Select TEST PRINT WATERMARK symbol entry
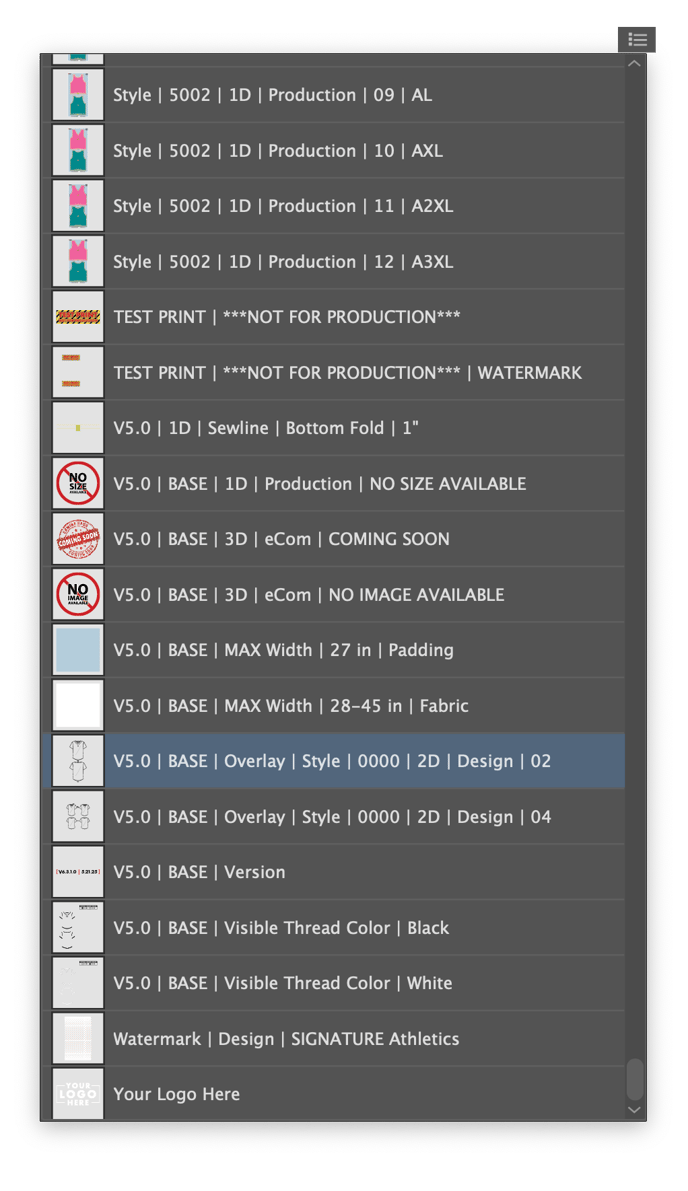 (347, 373)
